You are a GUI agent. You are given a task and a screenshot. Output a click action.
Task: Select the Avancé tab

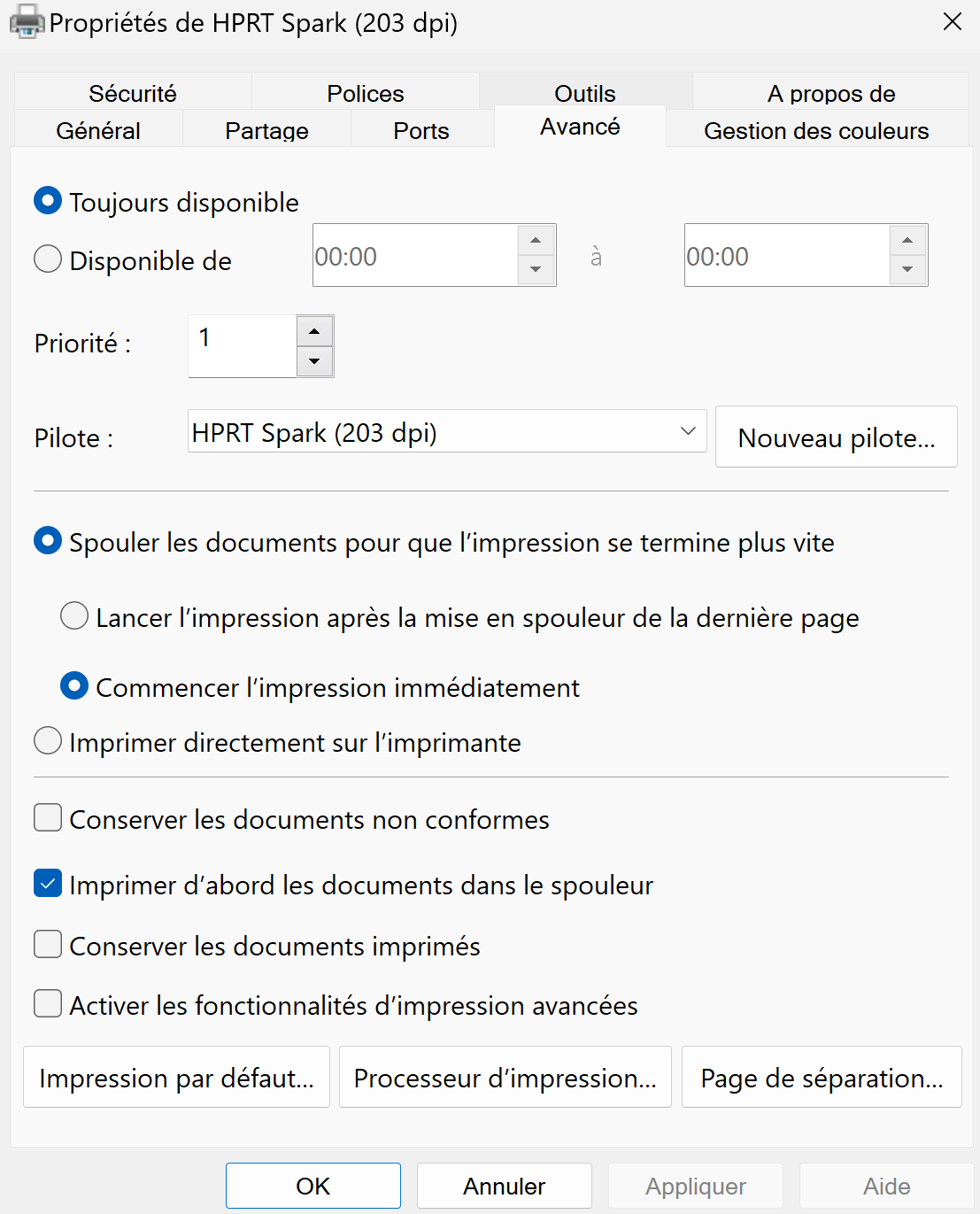click(x=580, y=127)
